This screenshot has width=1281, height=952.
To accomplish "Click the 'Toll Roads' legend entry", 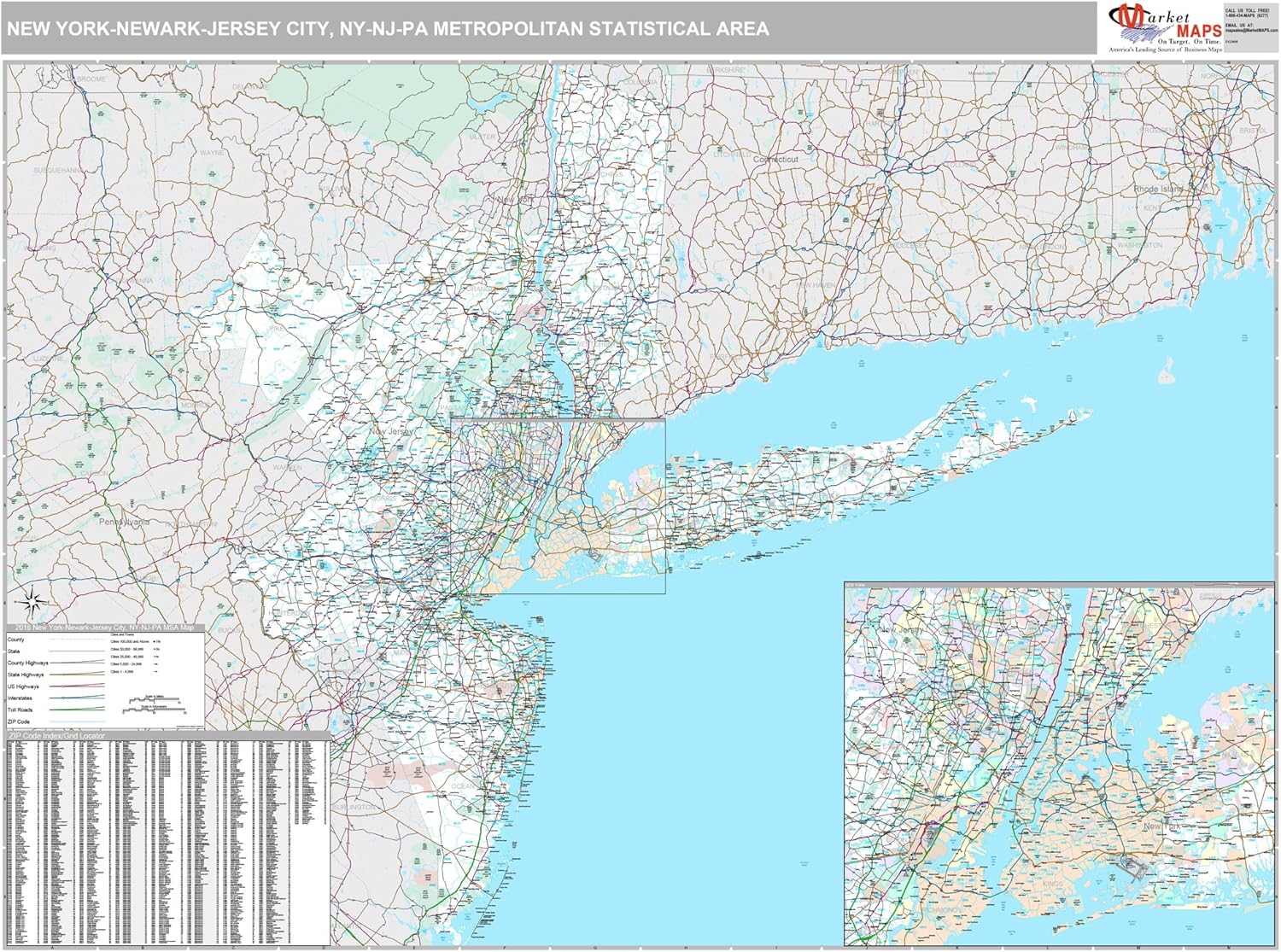I will point(20,710).
